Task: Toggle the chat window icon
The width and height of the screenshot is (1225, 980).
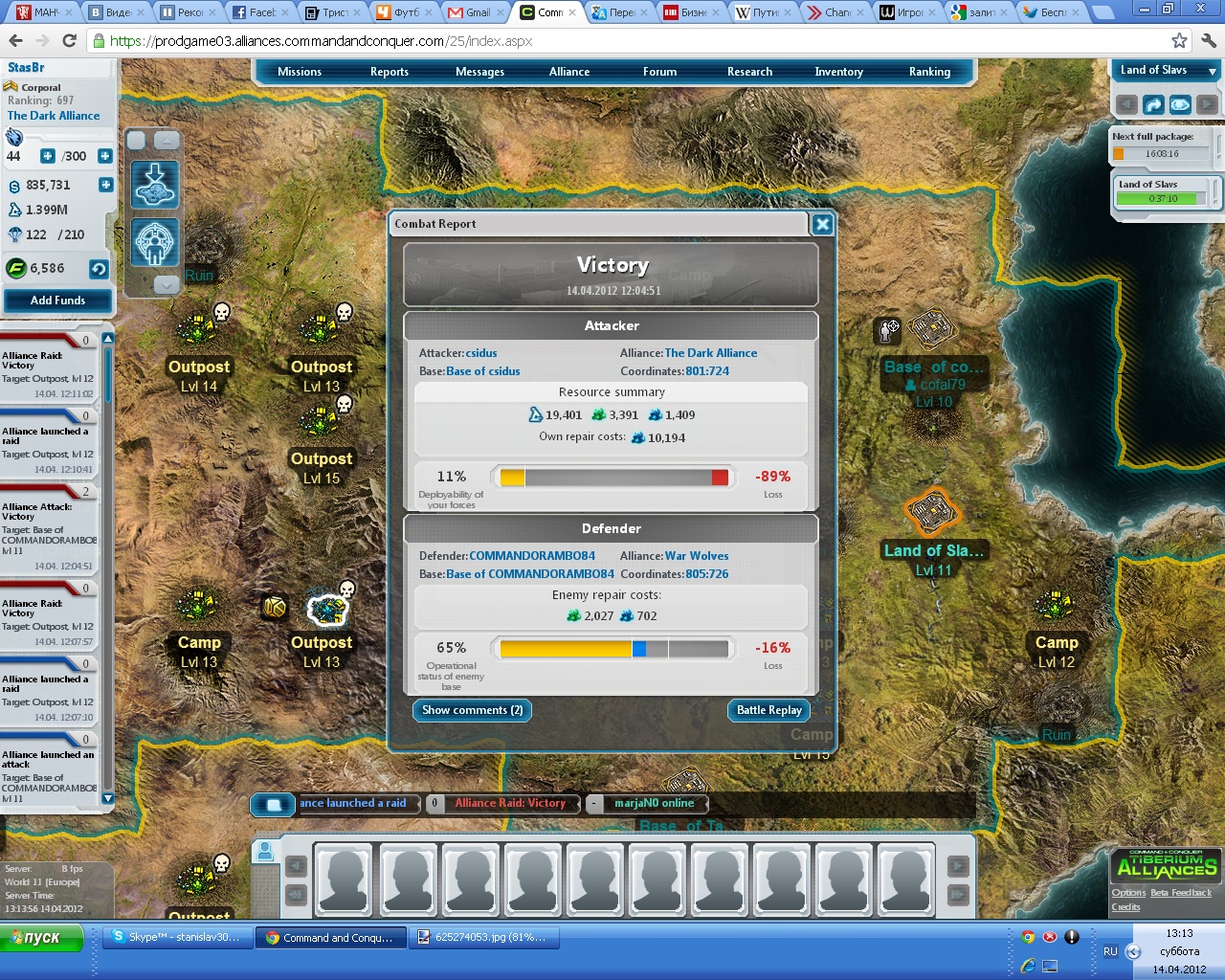Action: coord(273,805)
